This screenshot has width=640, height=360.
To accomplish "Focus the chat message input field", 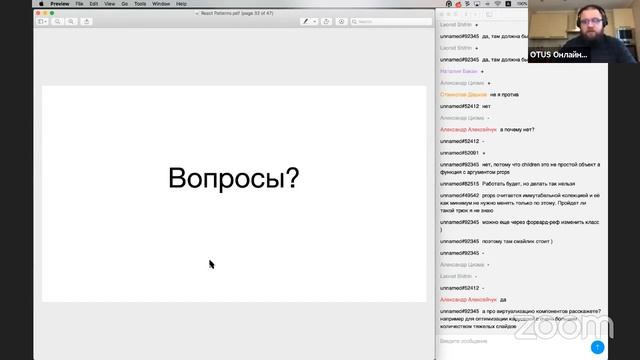I will pos(512,341).
